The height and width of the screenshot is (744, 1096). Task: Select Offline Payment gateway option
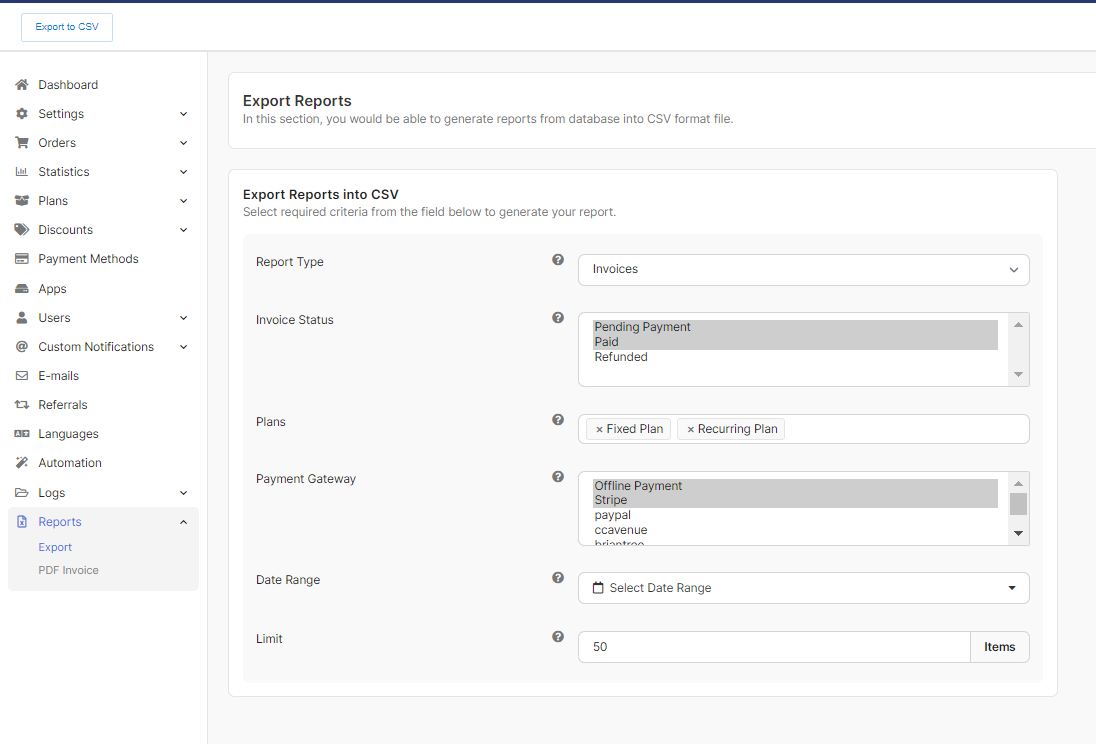[795, 486]
